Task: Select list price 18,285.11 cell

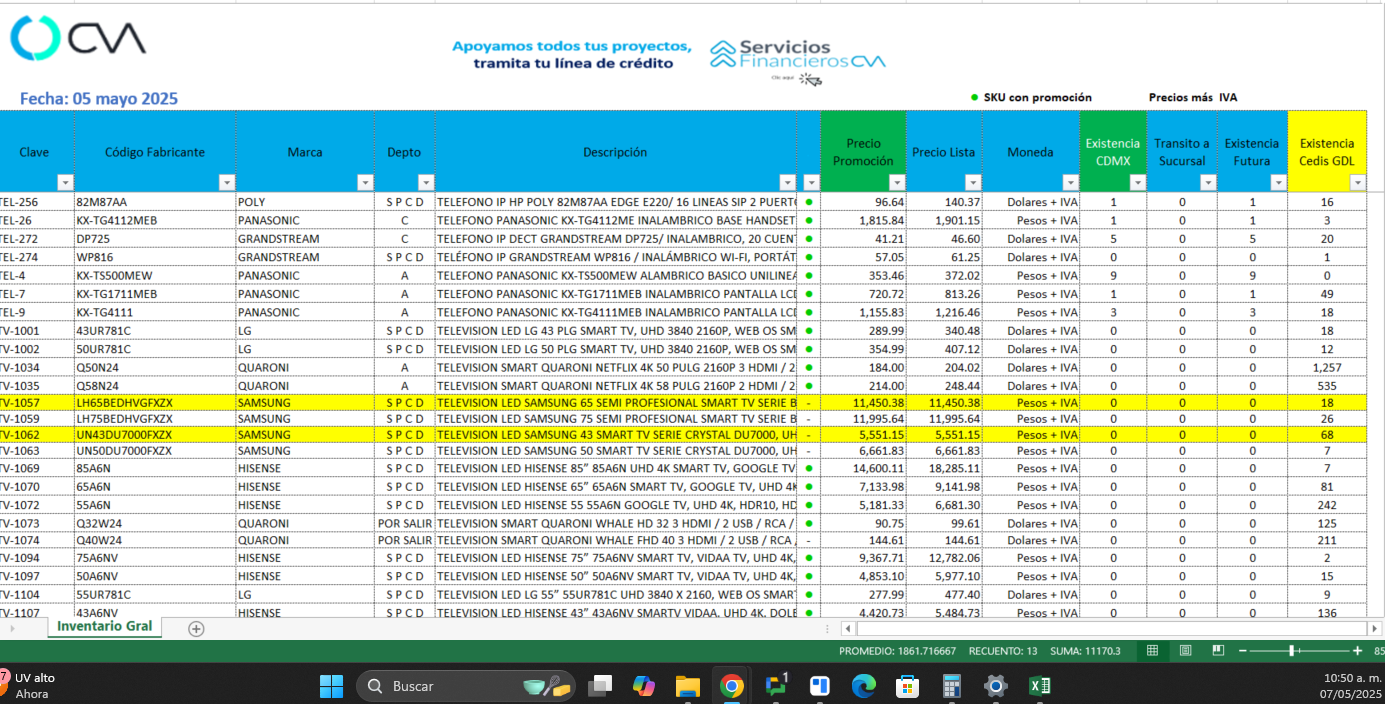Action: (x=944, y=468)
